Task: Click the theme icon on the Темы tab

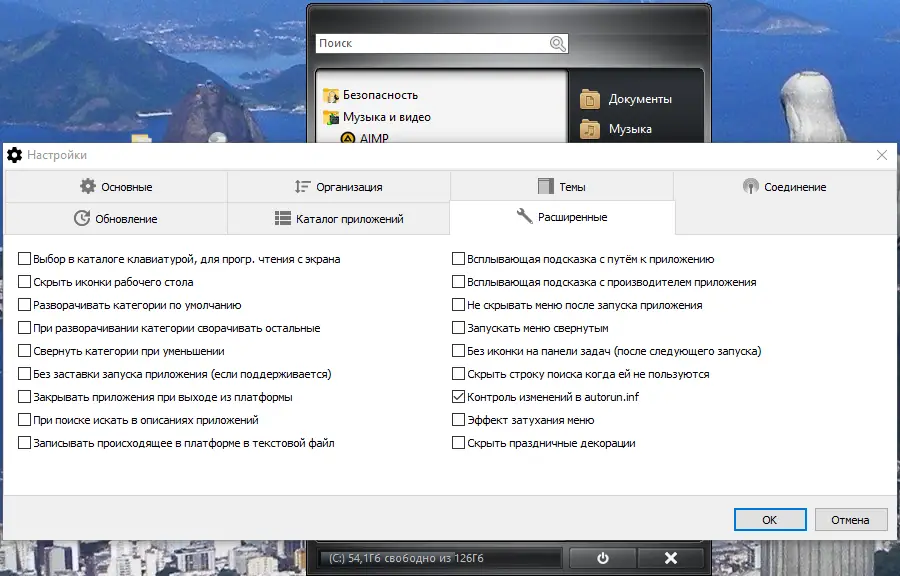Action: [546, 186]
